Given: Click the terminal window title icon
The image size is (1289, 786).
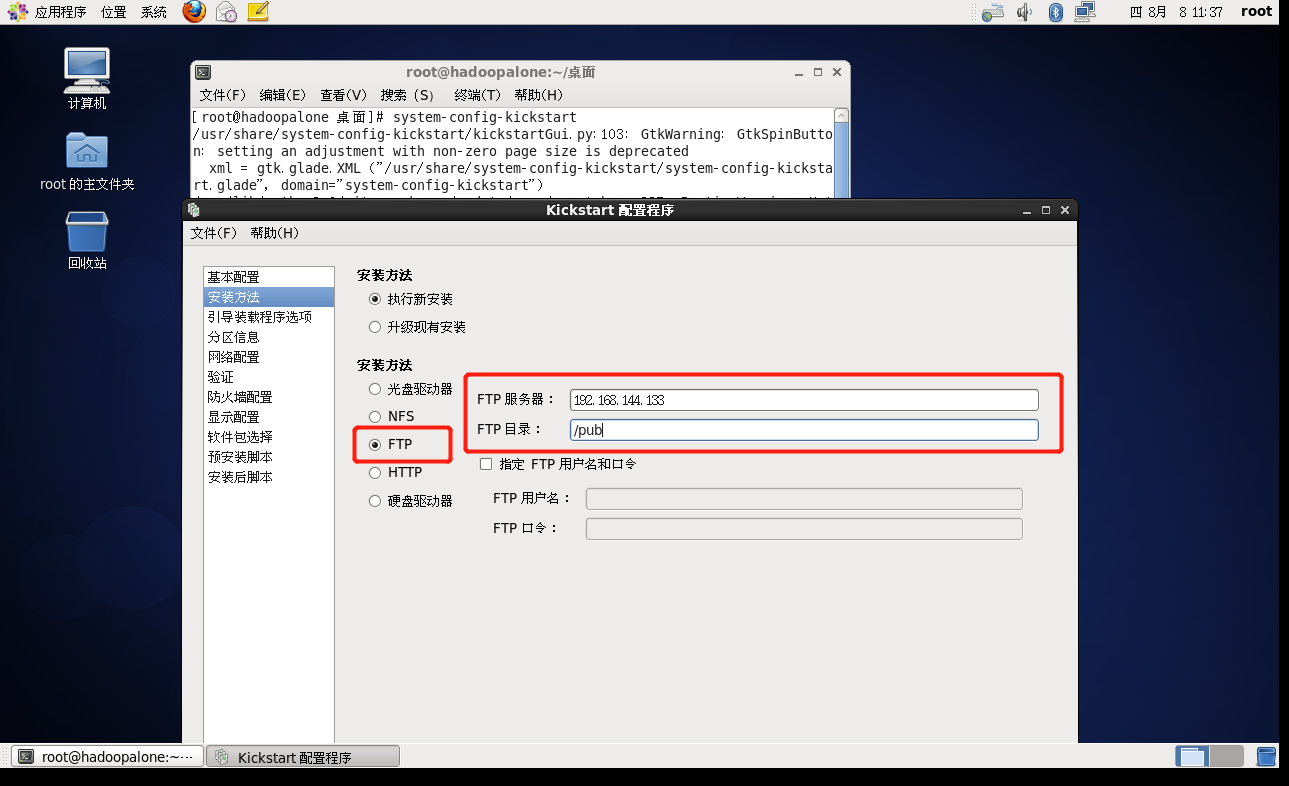Looking at the screenshot, I should click(202, 72).
